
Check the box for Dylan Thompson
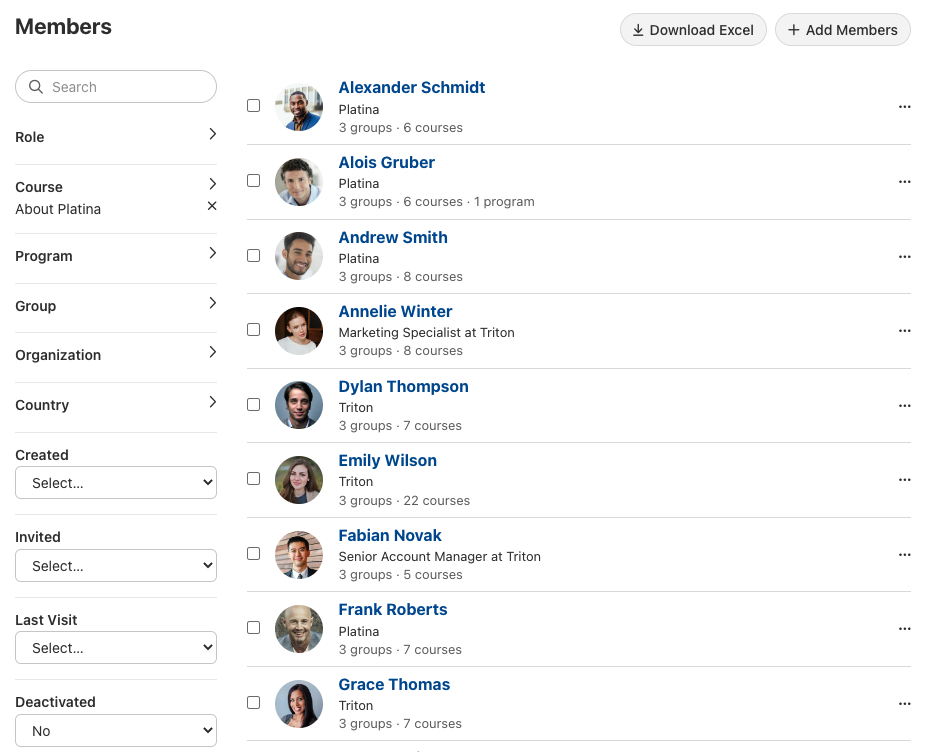(254, 405)
